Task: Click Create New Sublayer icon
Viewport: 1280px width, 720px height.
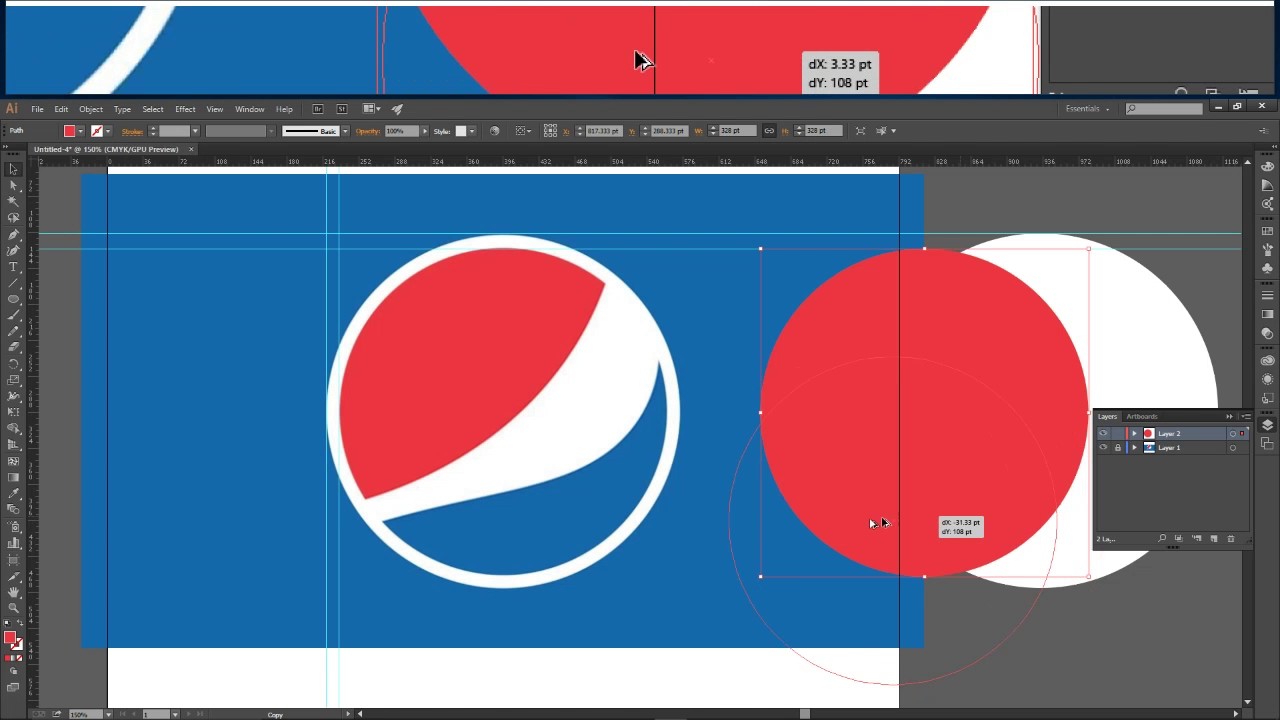Action: [x=1197, y=539]
